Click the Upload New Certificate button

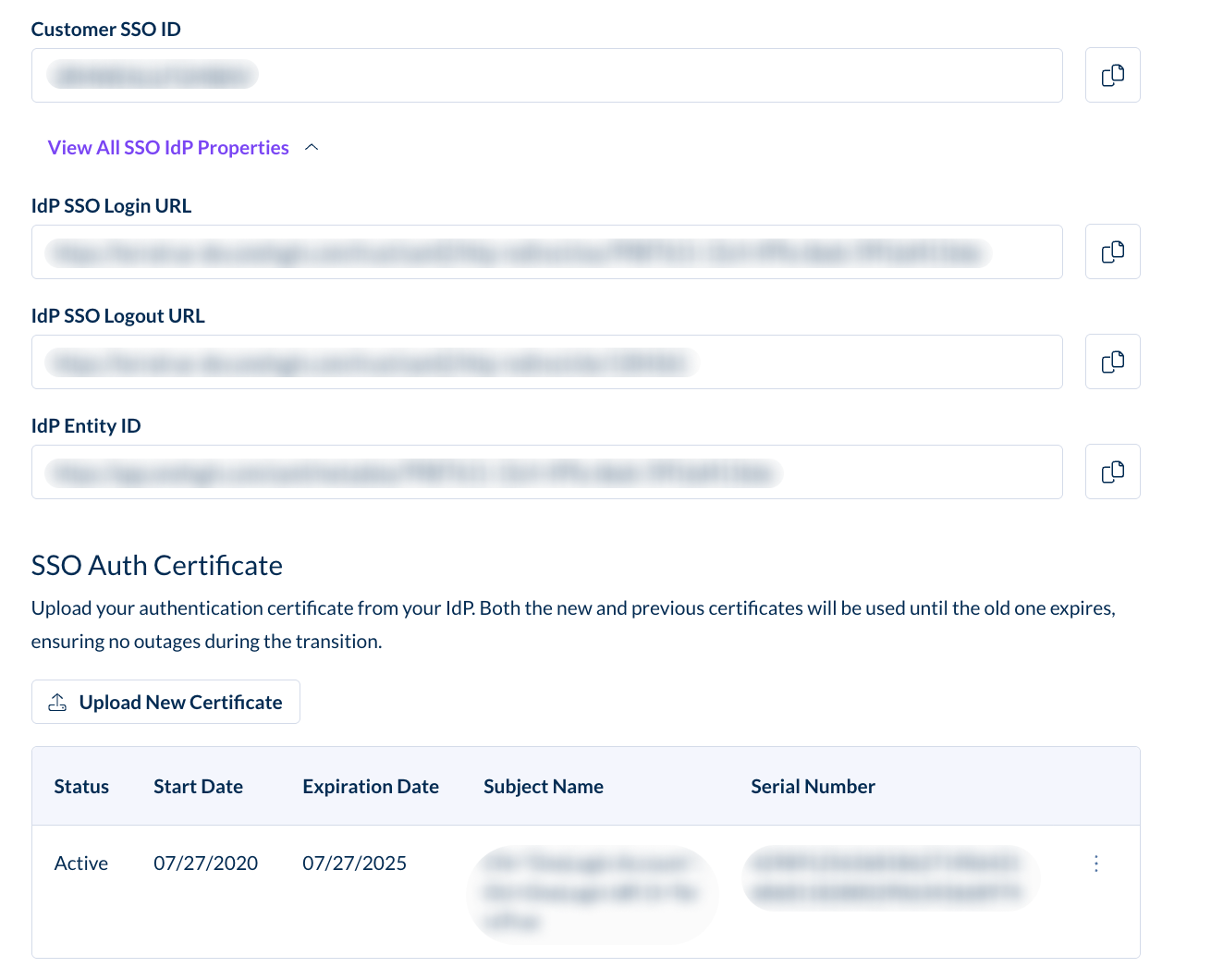tap(165, 702)
